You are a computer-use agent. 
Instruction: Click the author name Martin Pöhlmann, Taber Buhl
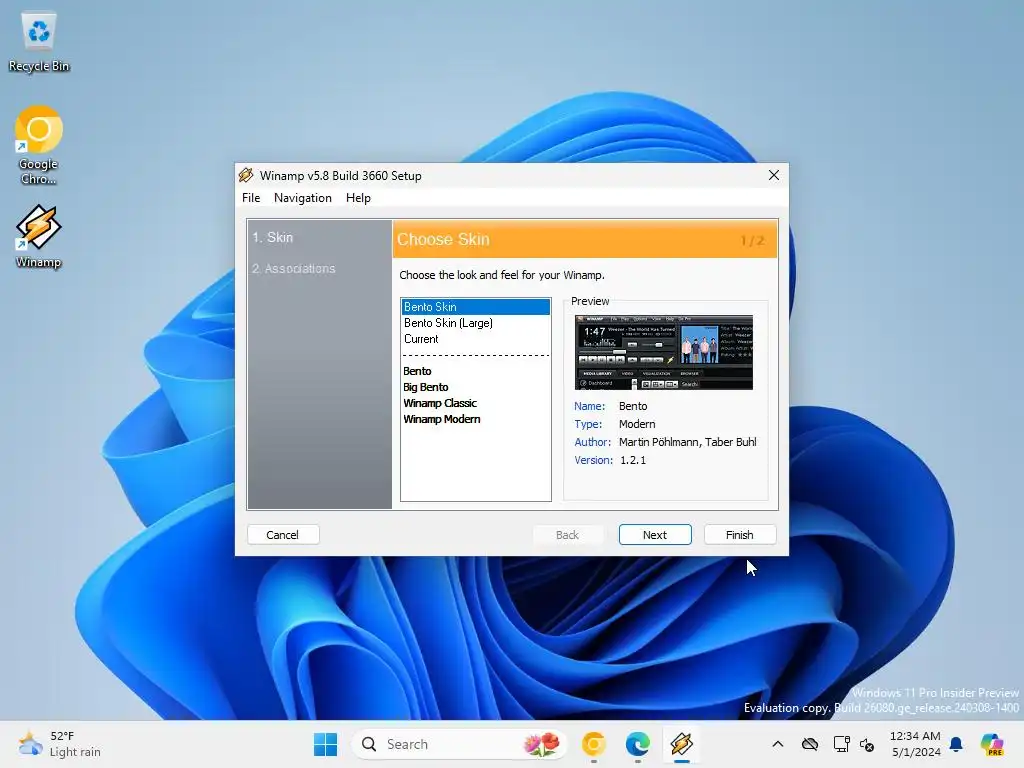click(688, 442)
